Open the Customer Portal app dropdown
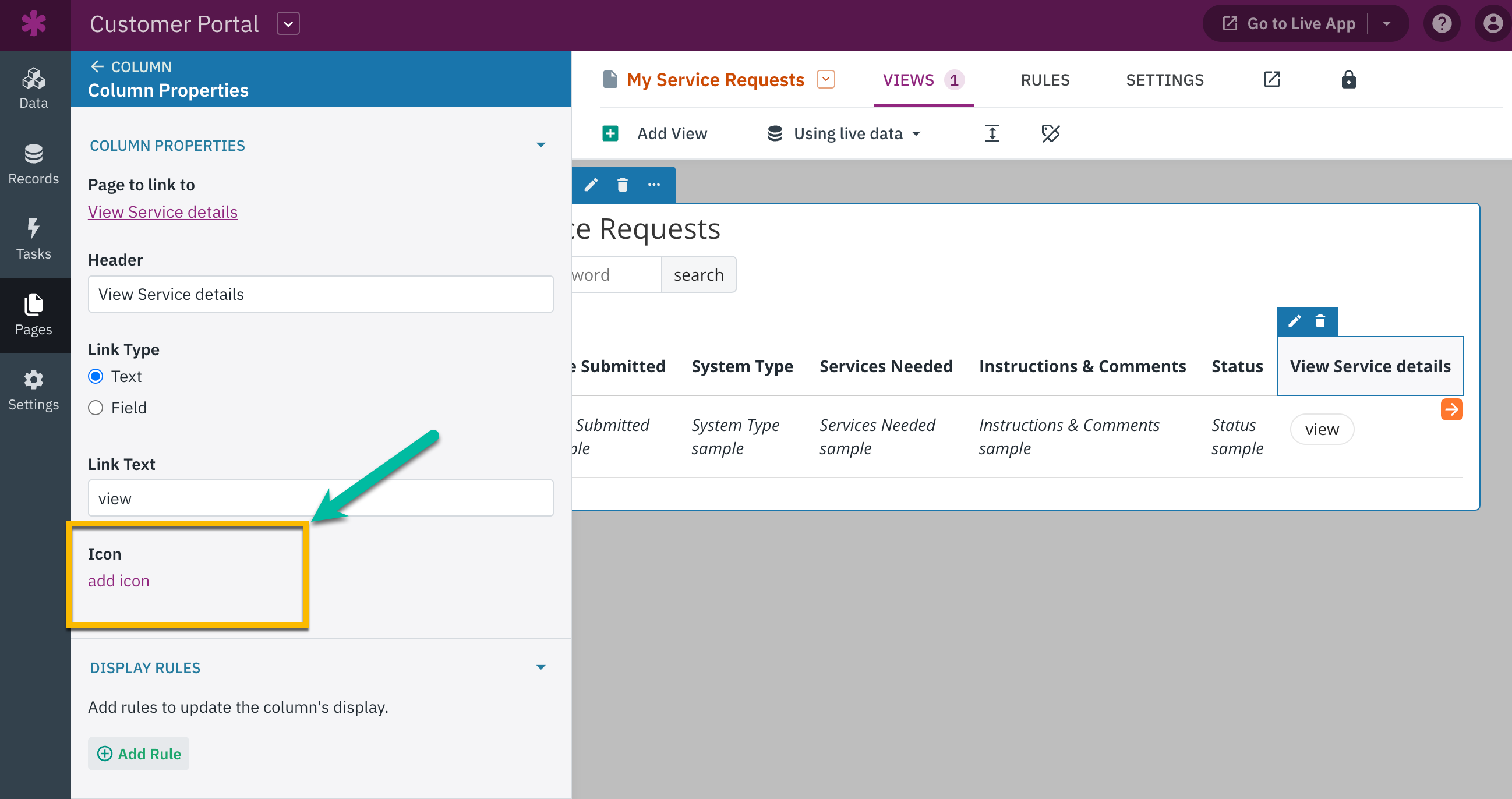The image size is (1512, 799). click(x=288, y=23)
